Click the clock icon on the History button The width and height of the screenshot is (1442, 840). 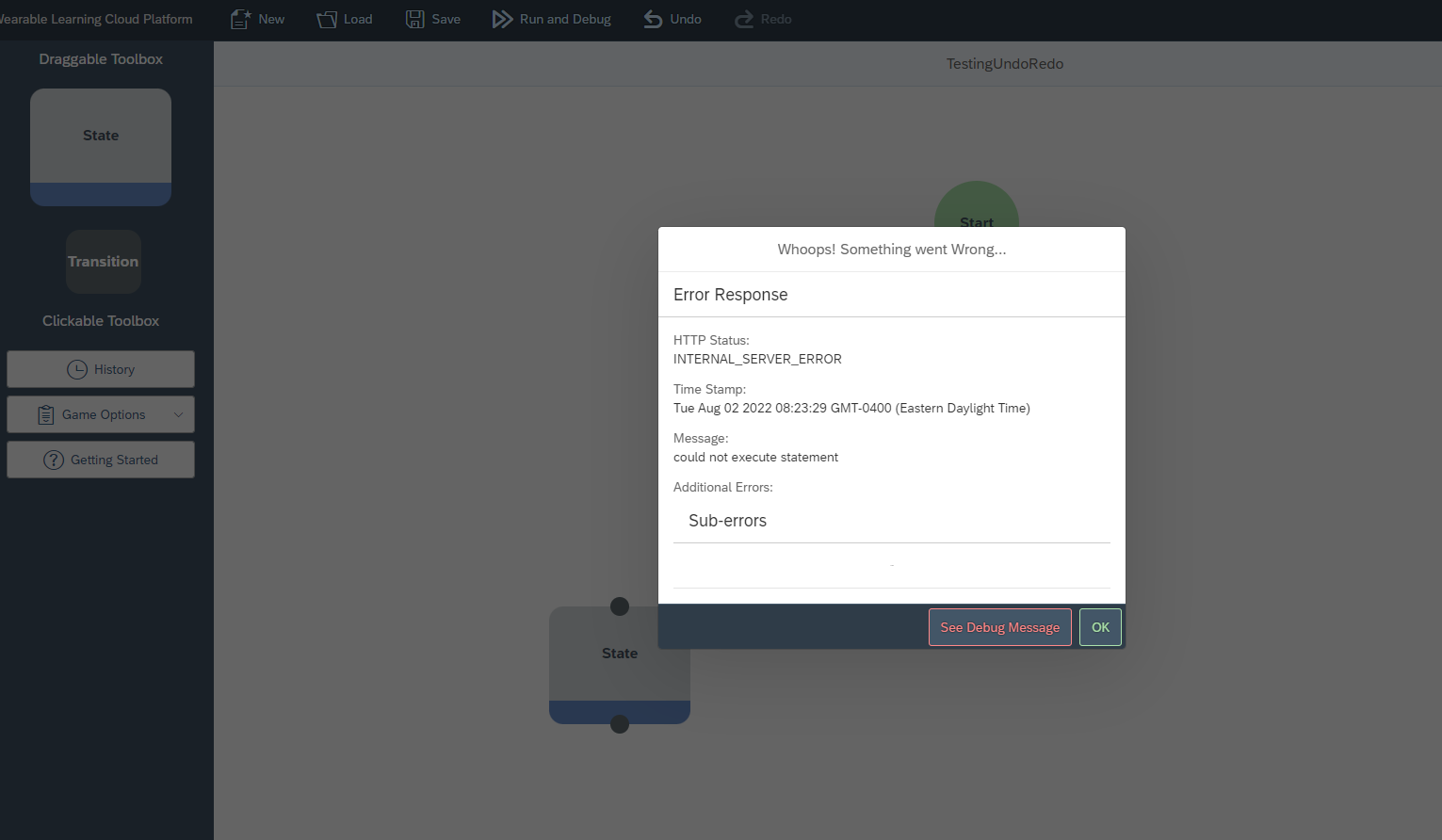pos(78,368)
